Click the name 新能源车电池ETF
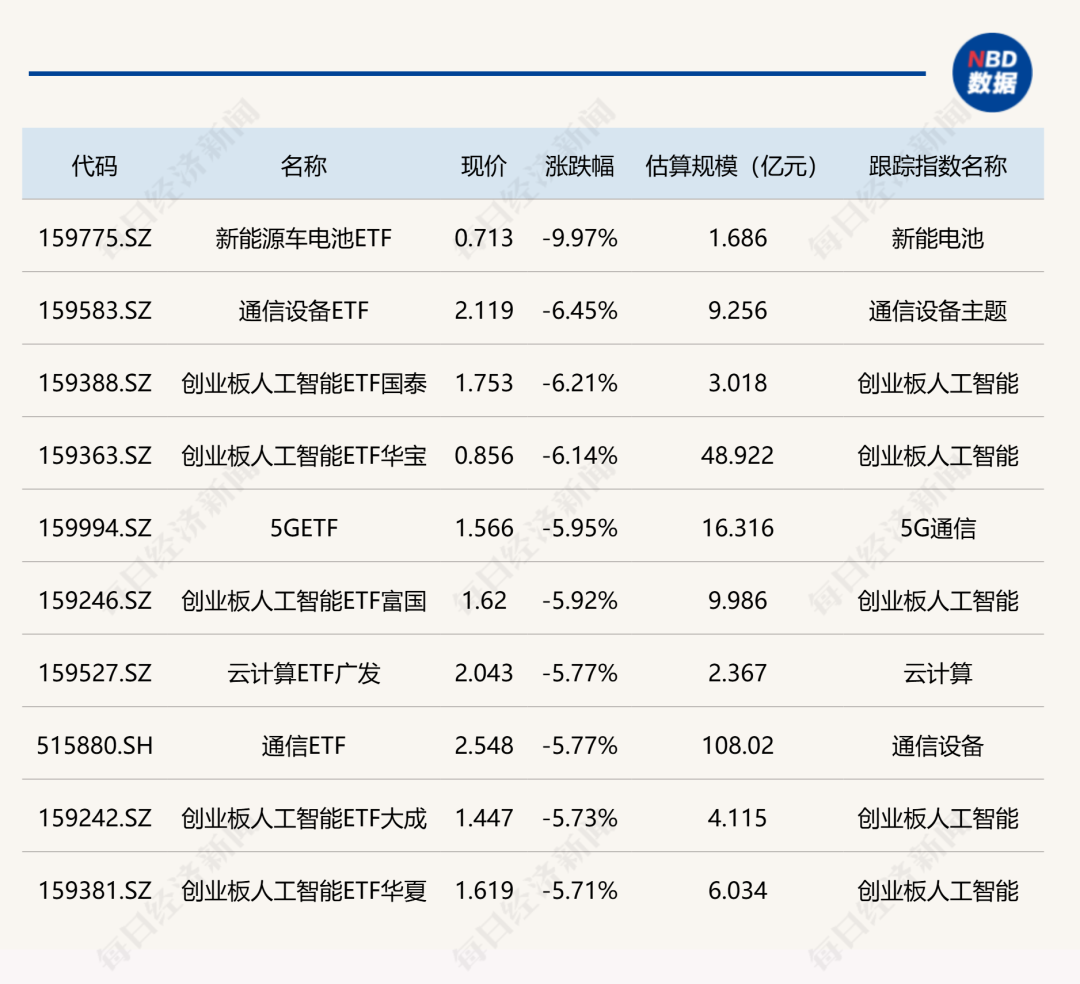Viewport: 1080px width, 984px height. pyautogui.click(x=304, y=238)
